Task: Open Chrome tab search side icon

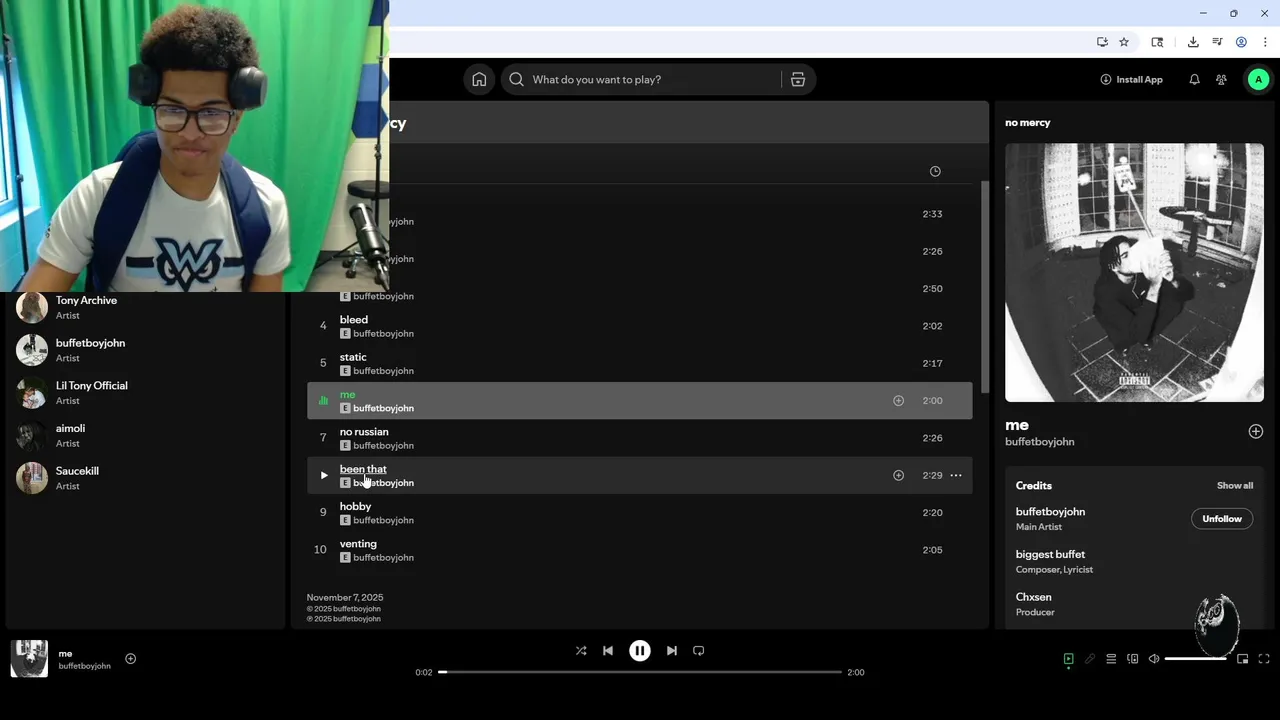Action: tap(1157, 42)
